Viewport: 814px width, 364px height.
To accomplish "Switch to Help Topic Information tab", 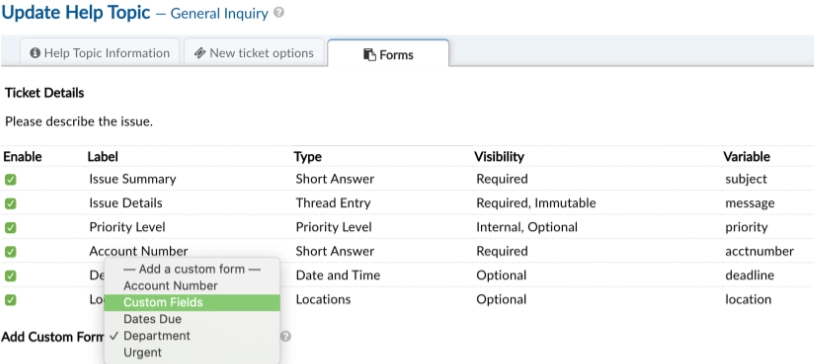I will pyautogui.click(x=100, y=53).
